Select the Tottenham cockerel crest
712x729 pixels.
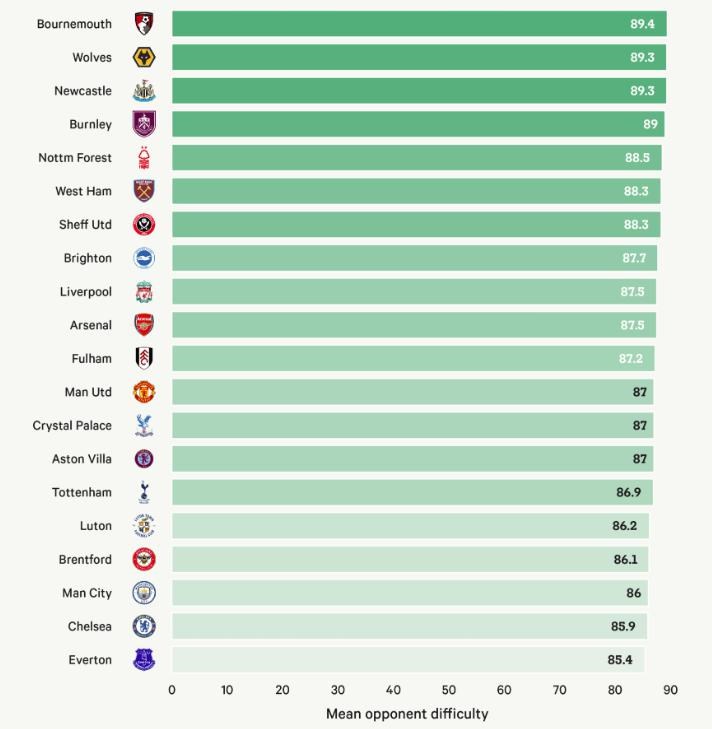pos(144,493)
